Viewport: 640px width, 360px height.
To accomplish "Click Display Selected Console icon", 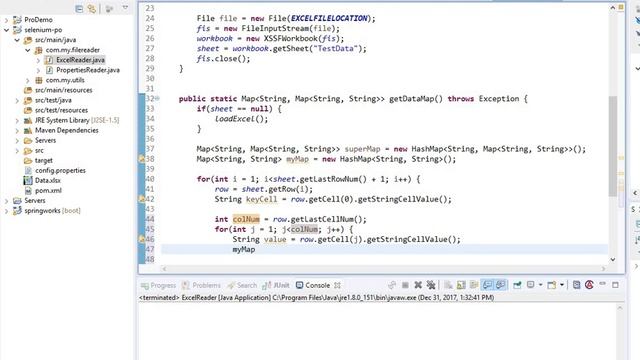I will [531, 285].
